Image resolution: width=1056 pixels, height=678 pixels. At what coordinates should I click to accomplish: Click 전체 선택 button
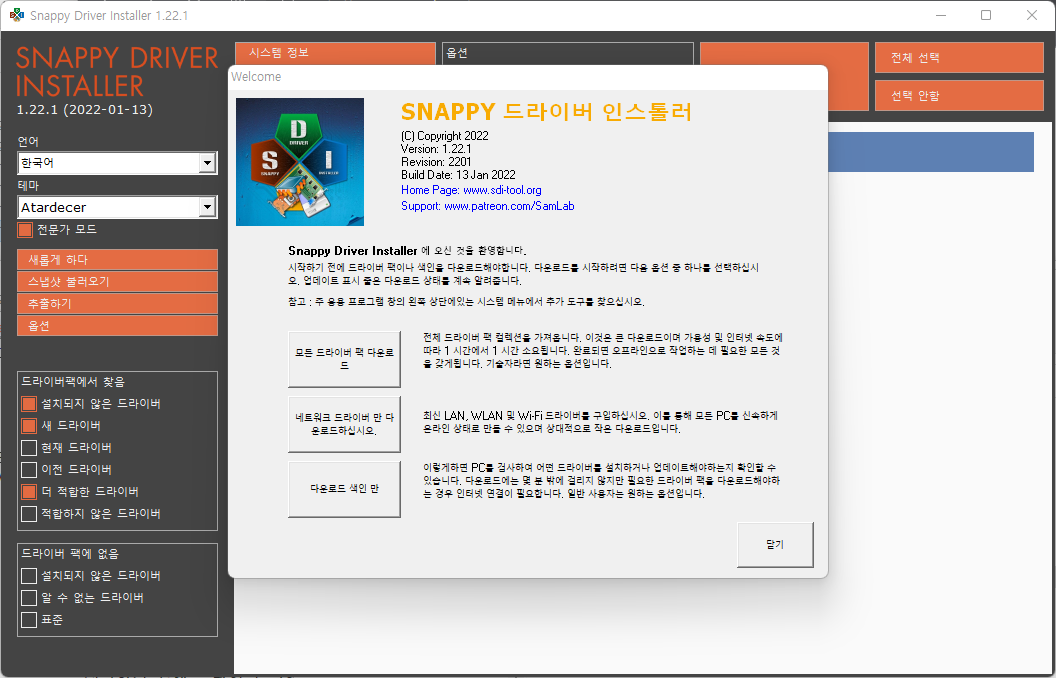(959, 57)
